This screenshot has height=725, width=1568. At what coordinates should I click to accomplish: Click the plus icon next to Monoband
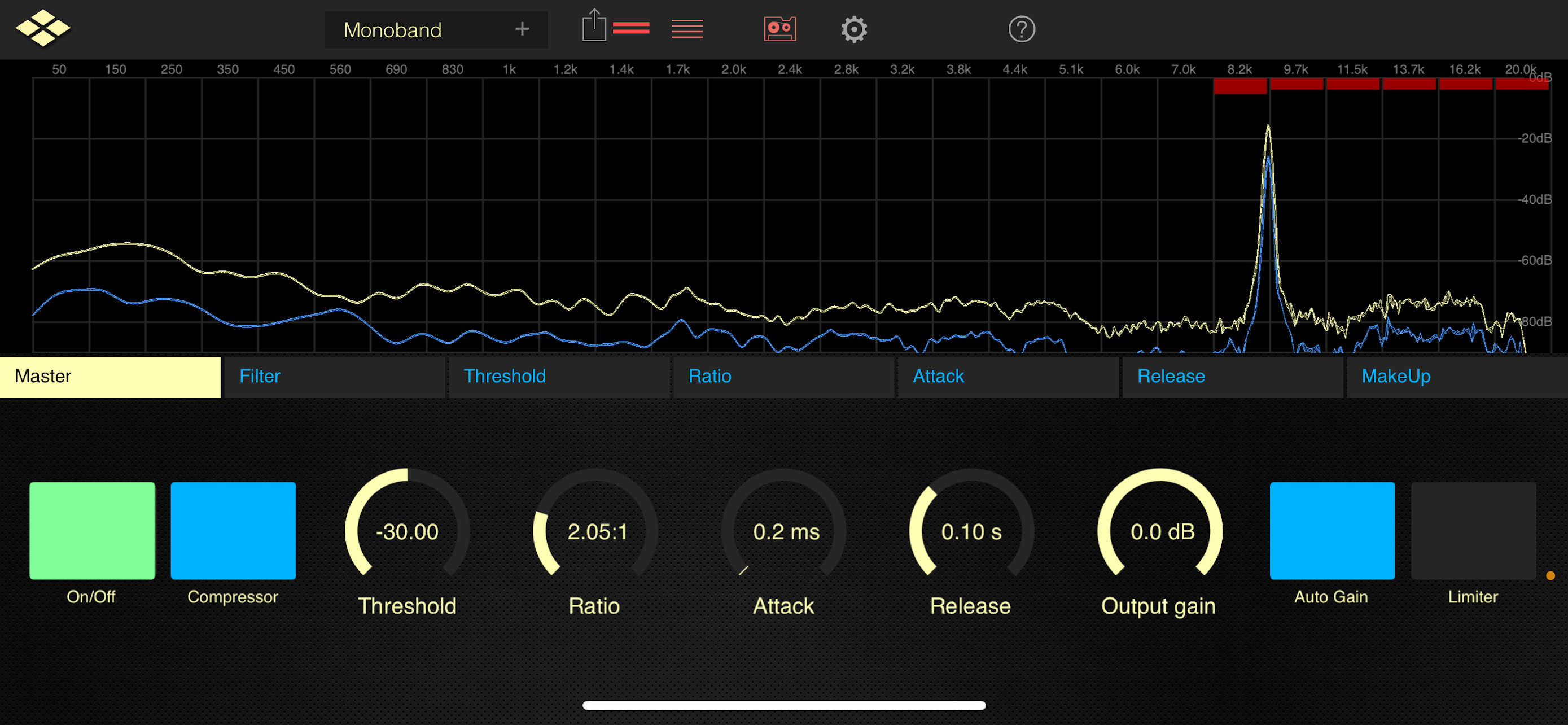pyautogui.click(x=522, y=29)
